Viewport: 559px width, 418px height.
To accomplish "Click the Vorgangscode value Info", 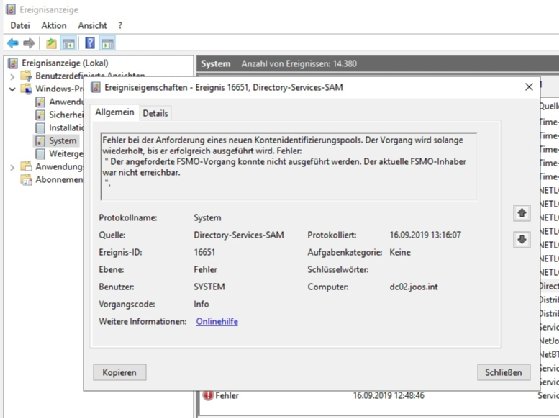I will point(201,304).
